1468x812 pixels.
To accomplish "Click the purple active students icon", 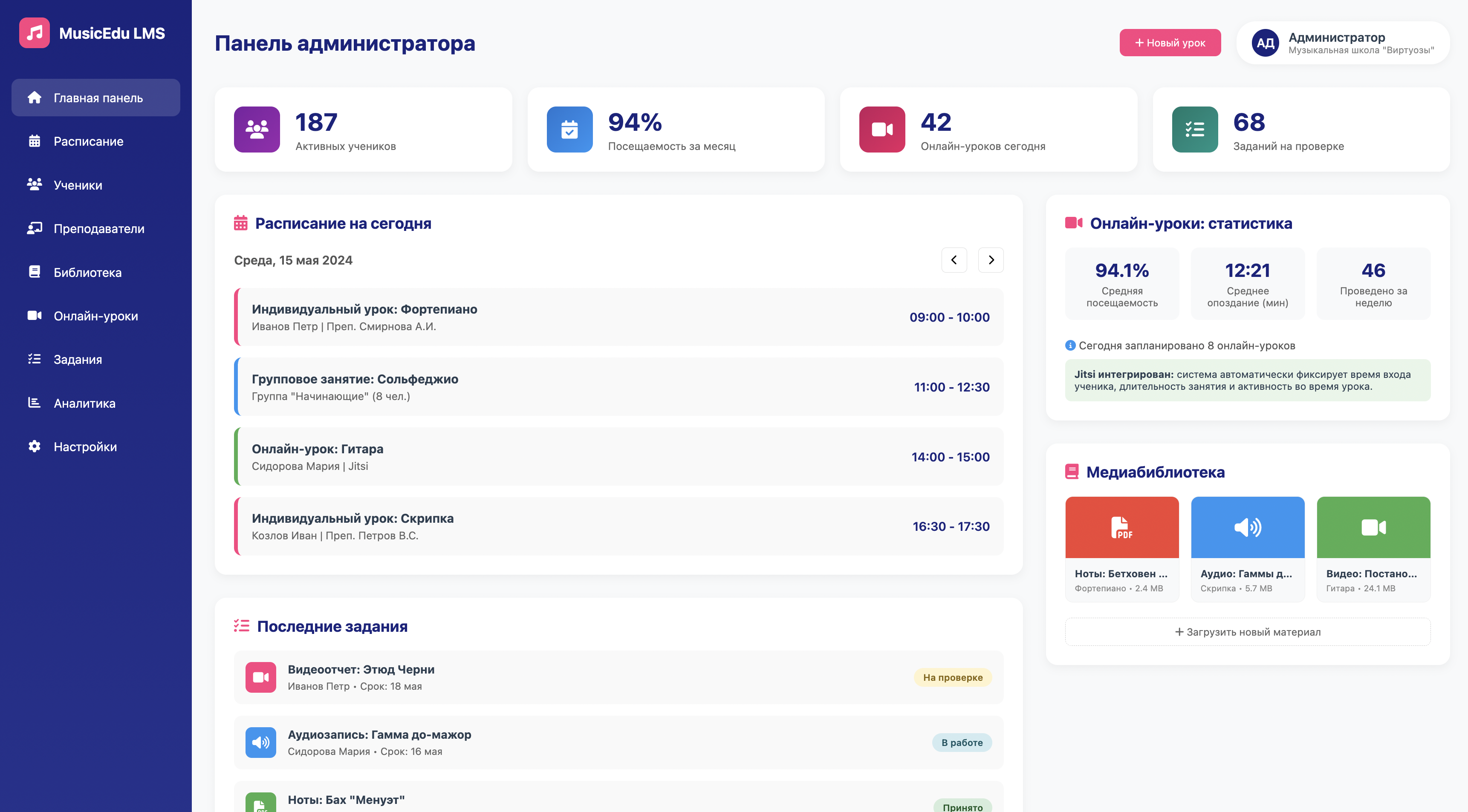I will (257, 129).
